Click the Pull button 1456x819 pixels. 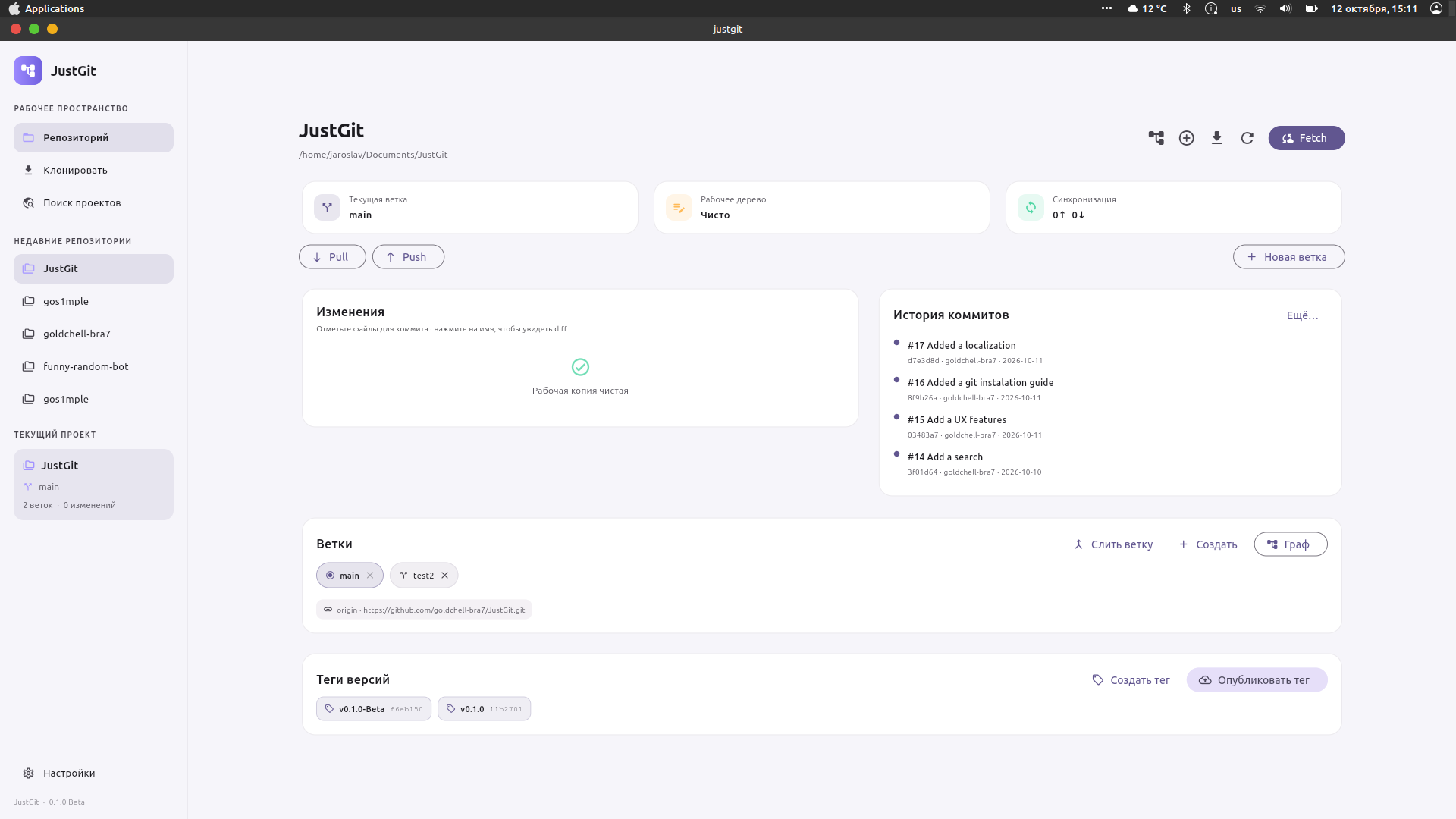[x=332, y=257]
